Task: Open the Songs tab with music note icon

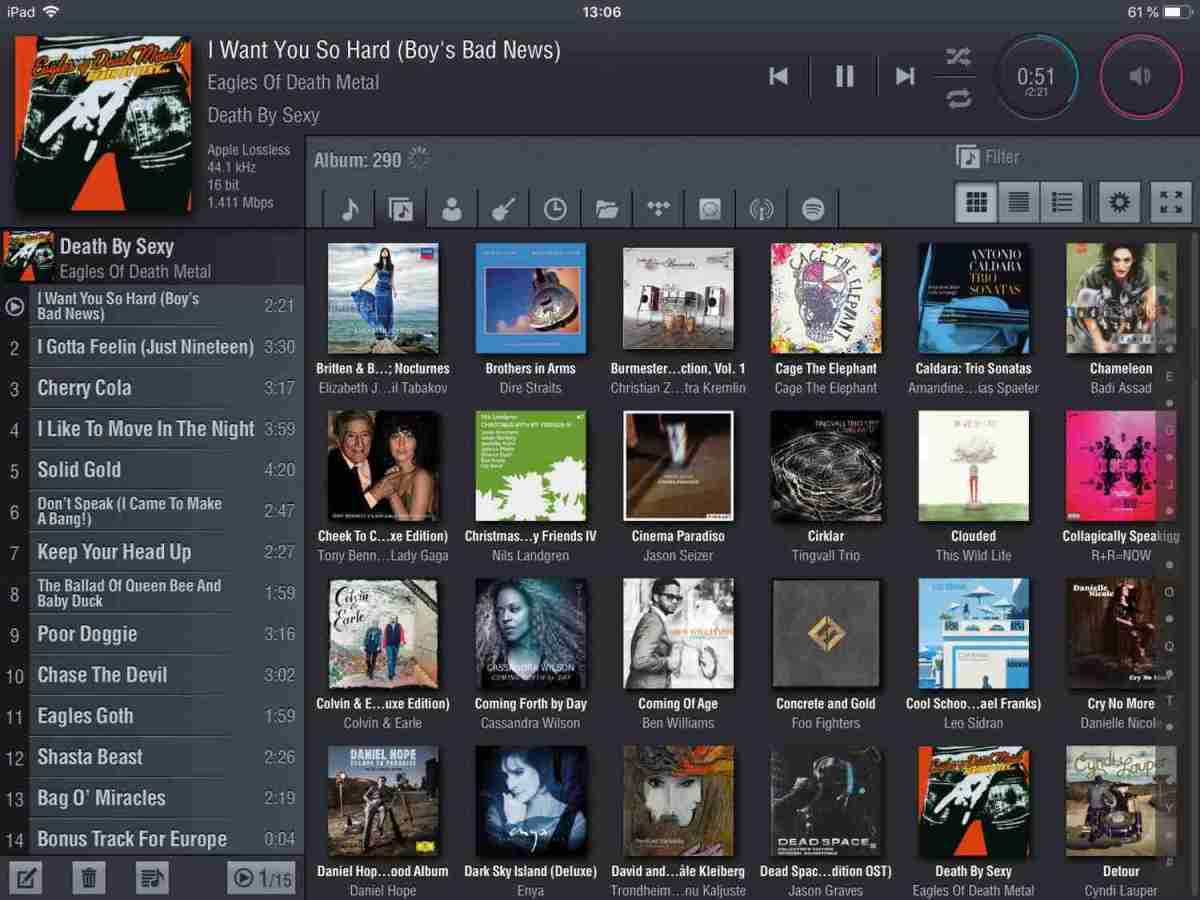Action: tap(350, 208)
